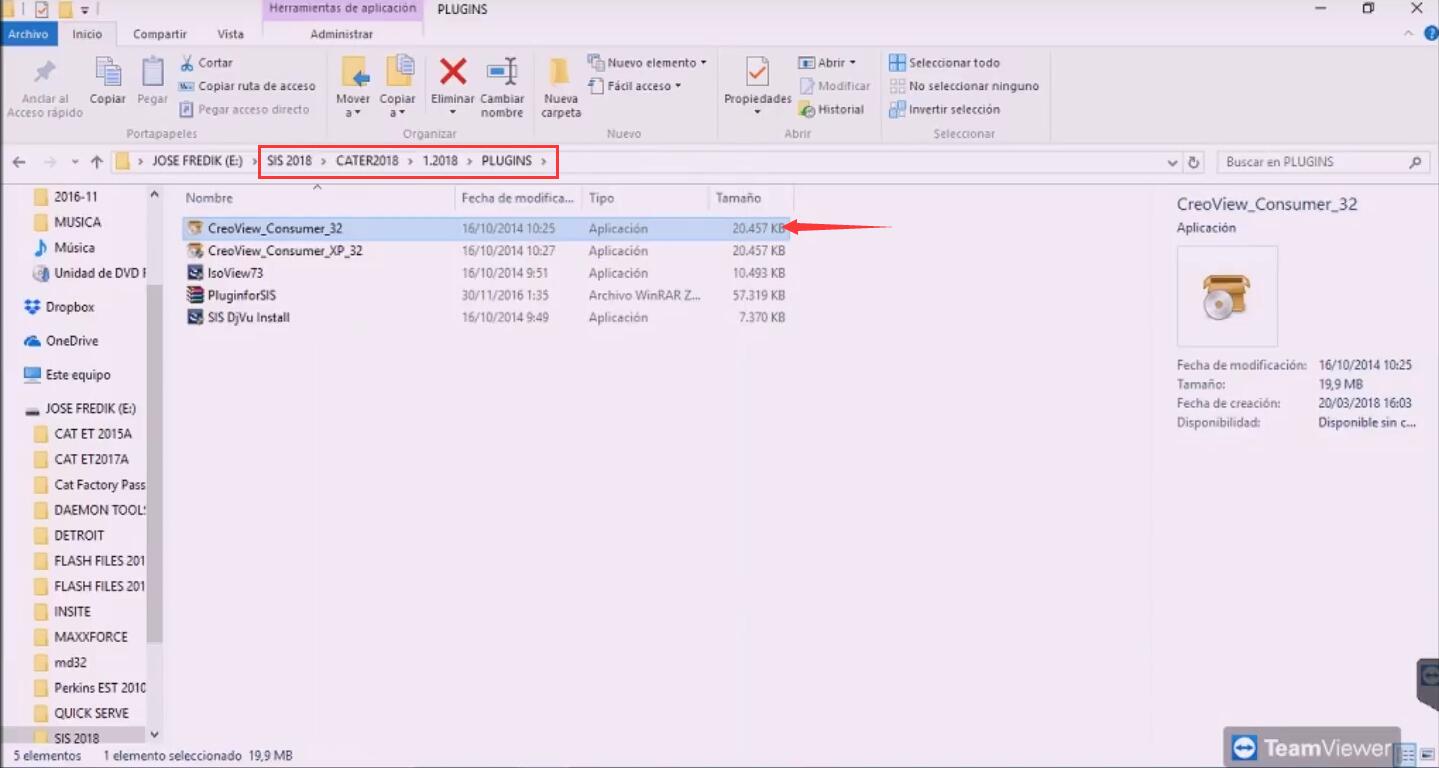Sort by the Fecha de modificación column
Screen dimensions: 1439x768
tap(518, 198)
